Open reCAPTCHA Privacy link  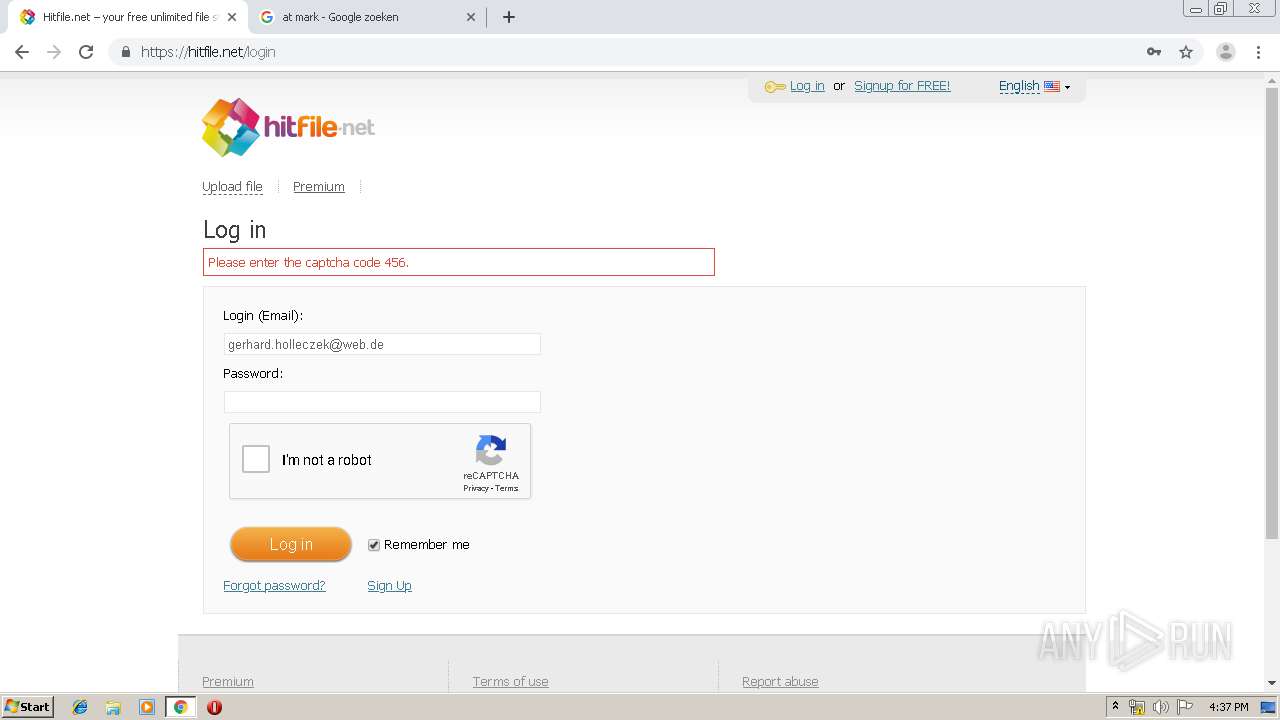[475, 488]
